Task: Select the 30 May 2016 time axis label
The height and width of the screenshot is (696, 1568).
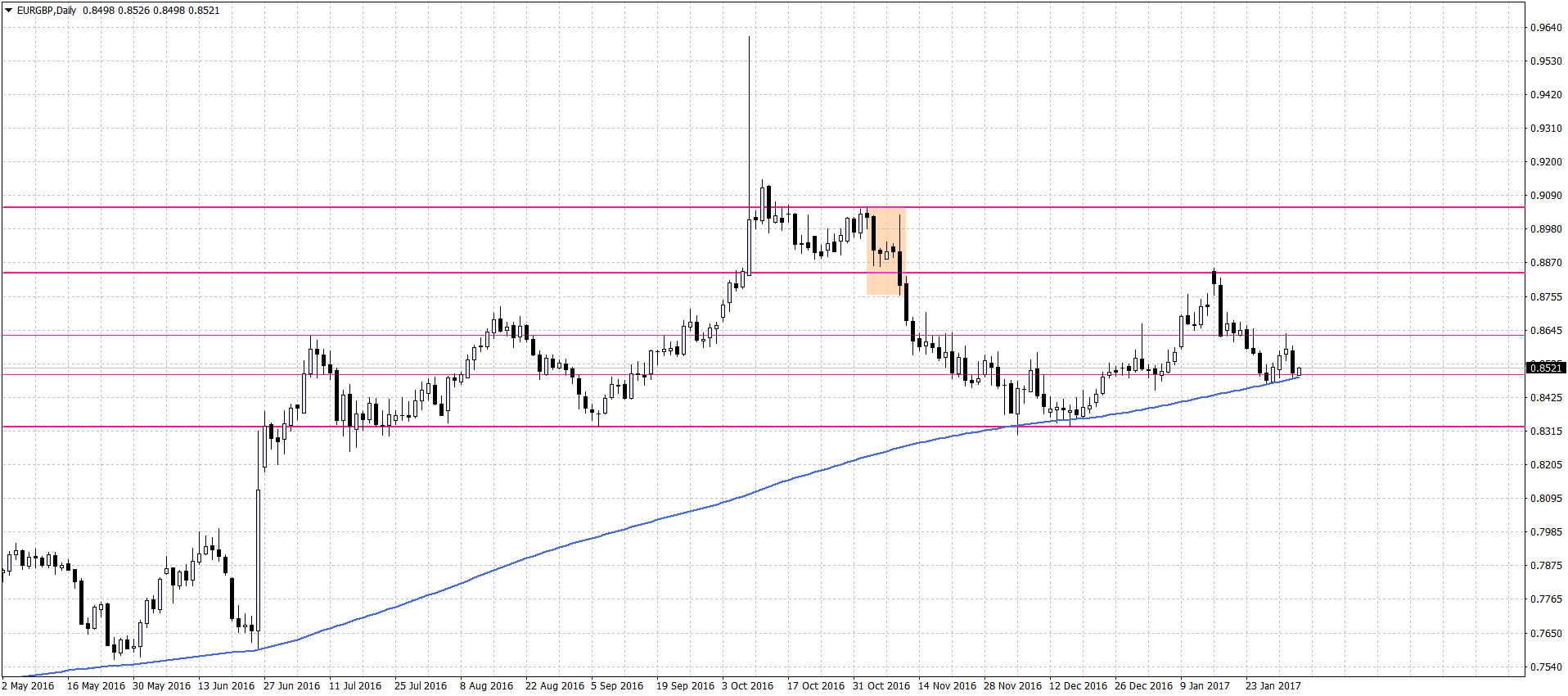Action: 161,686
